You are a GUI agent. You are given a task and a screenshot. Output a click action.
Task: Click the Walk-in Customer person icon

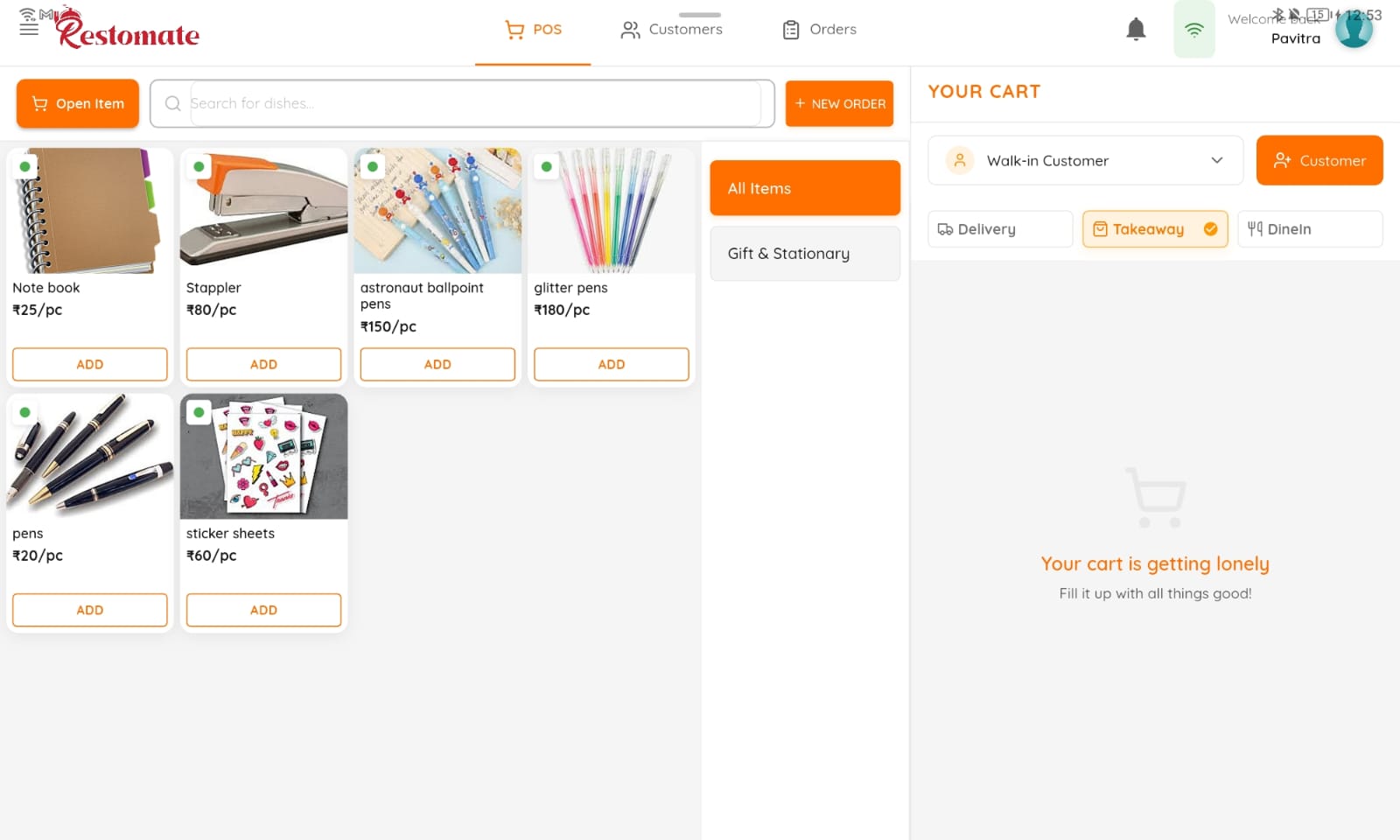coord(960,160)
